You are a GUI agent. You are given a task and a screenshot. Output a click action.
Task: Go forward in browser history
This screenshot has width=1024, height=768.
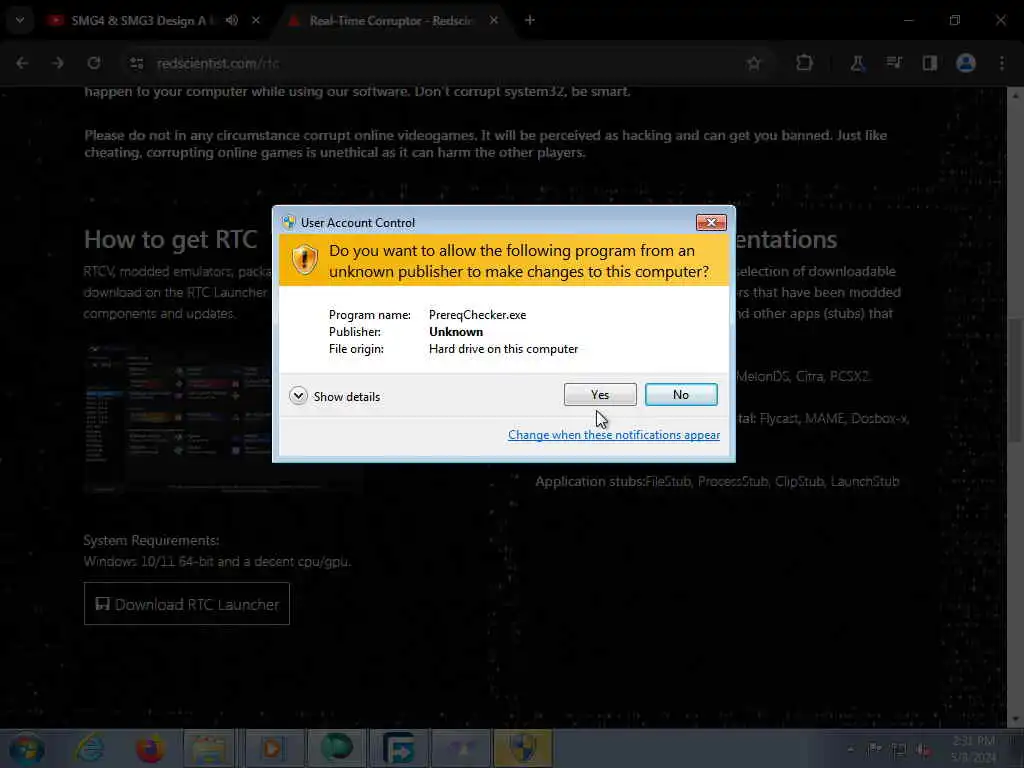click(57, 63)
